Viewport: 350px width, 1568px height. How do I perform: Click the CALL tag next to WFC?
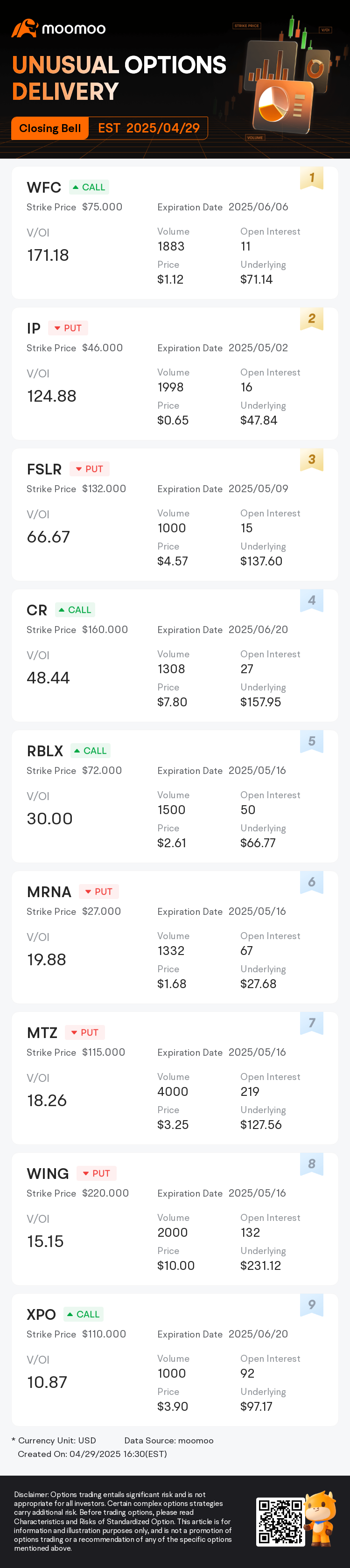click(x=89, y=188)
